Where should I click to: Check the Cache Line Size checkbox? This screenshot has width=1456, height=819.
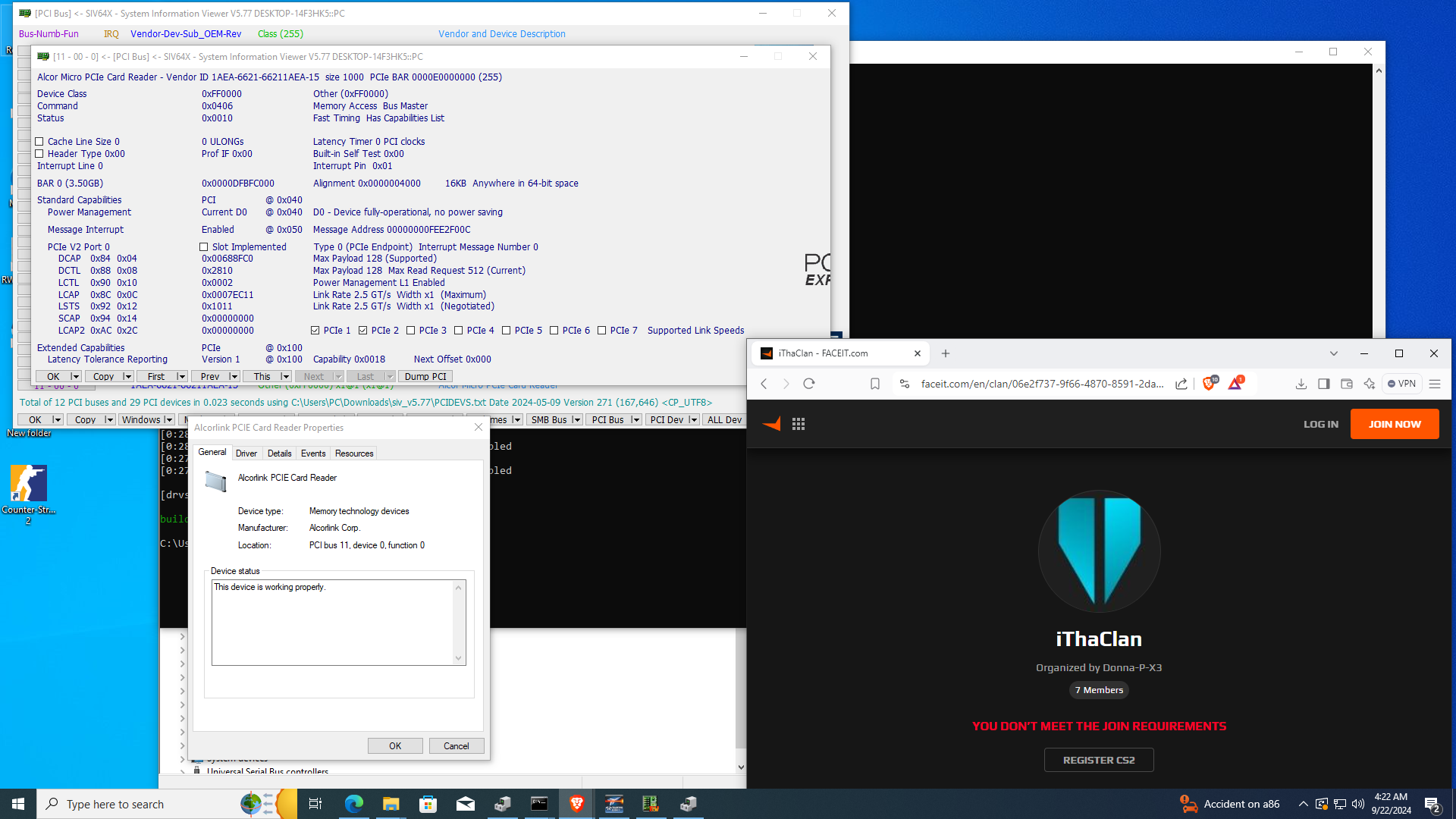[39, 142]
